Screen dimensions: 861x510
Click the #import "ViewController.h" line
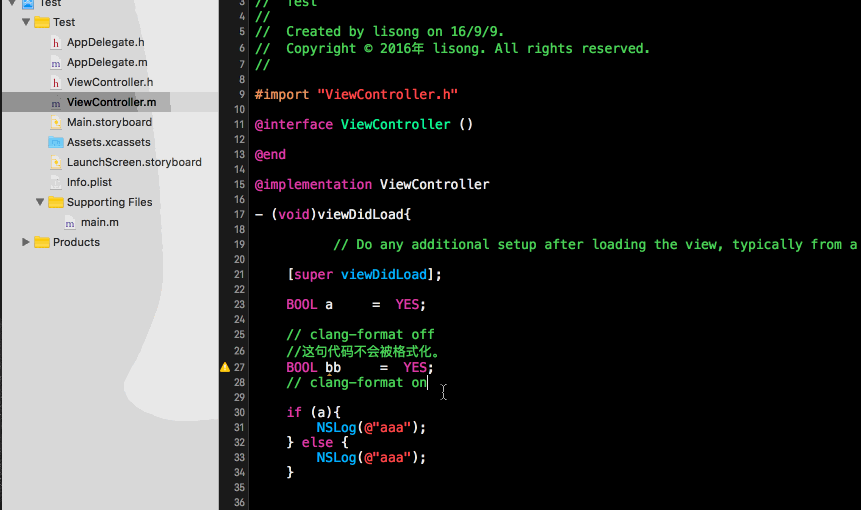(356, 94)
